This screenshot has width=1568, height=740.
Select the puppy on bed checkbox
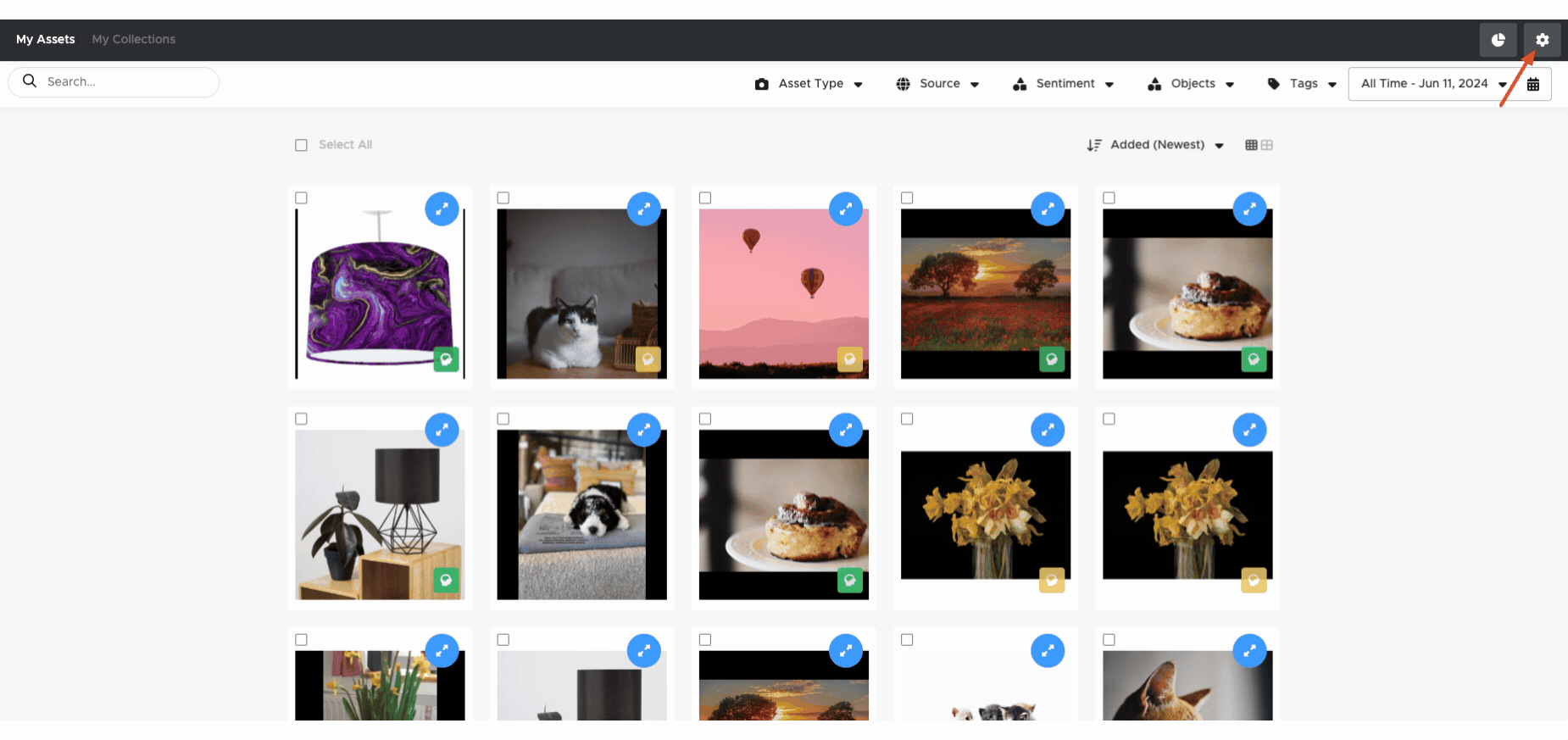click(503, 419)
